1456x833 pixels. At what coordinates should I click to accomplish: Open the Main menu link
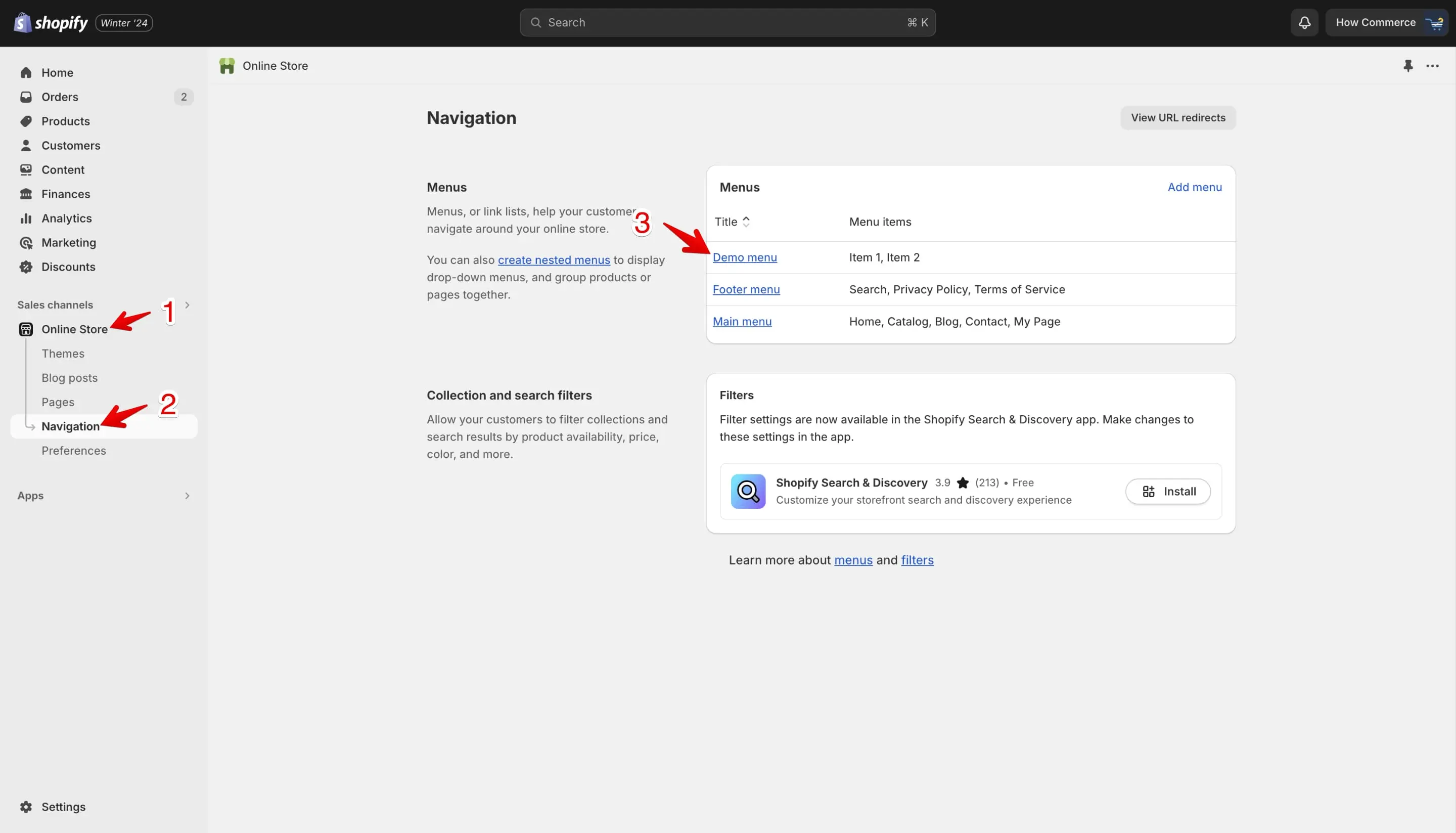[x=742, y=322]
